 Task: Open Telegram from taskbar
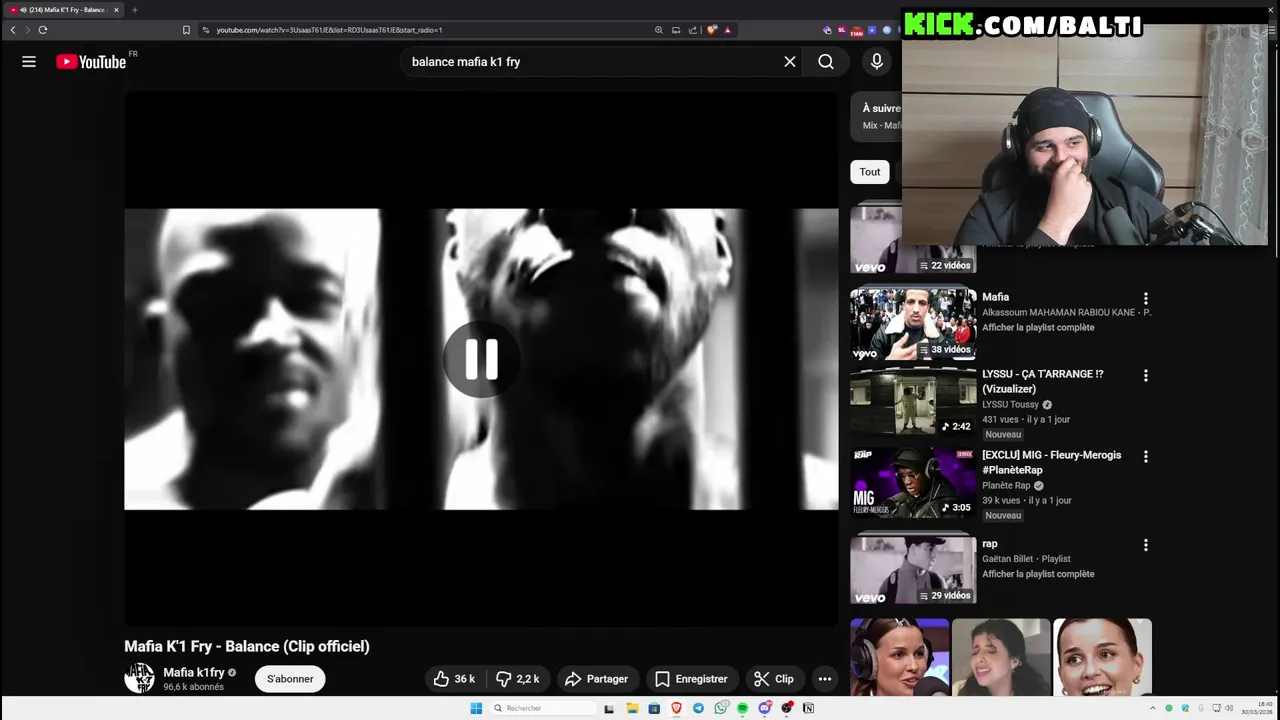[x=698, y=708]
